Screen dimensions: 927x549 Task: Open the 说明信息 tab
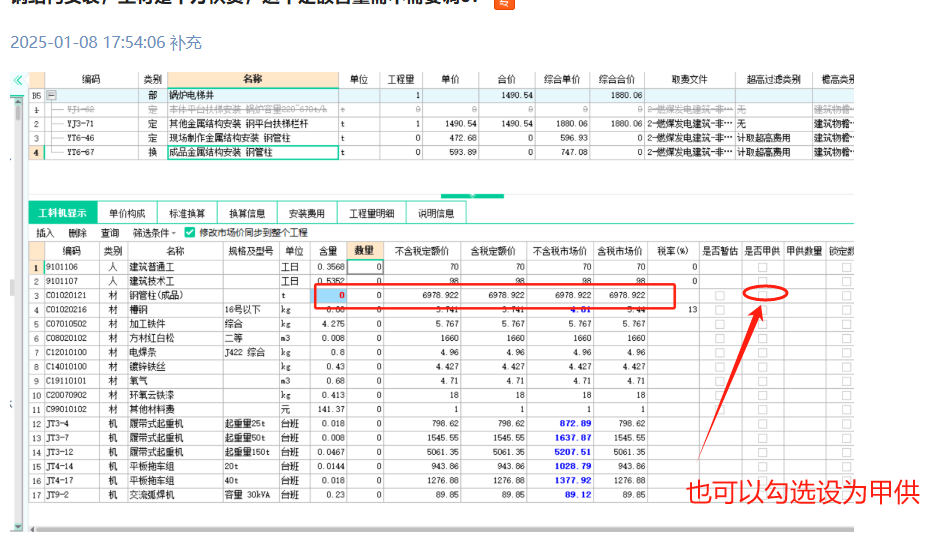[x=436, y=213]
